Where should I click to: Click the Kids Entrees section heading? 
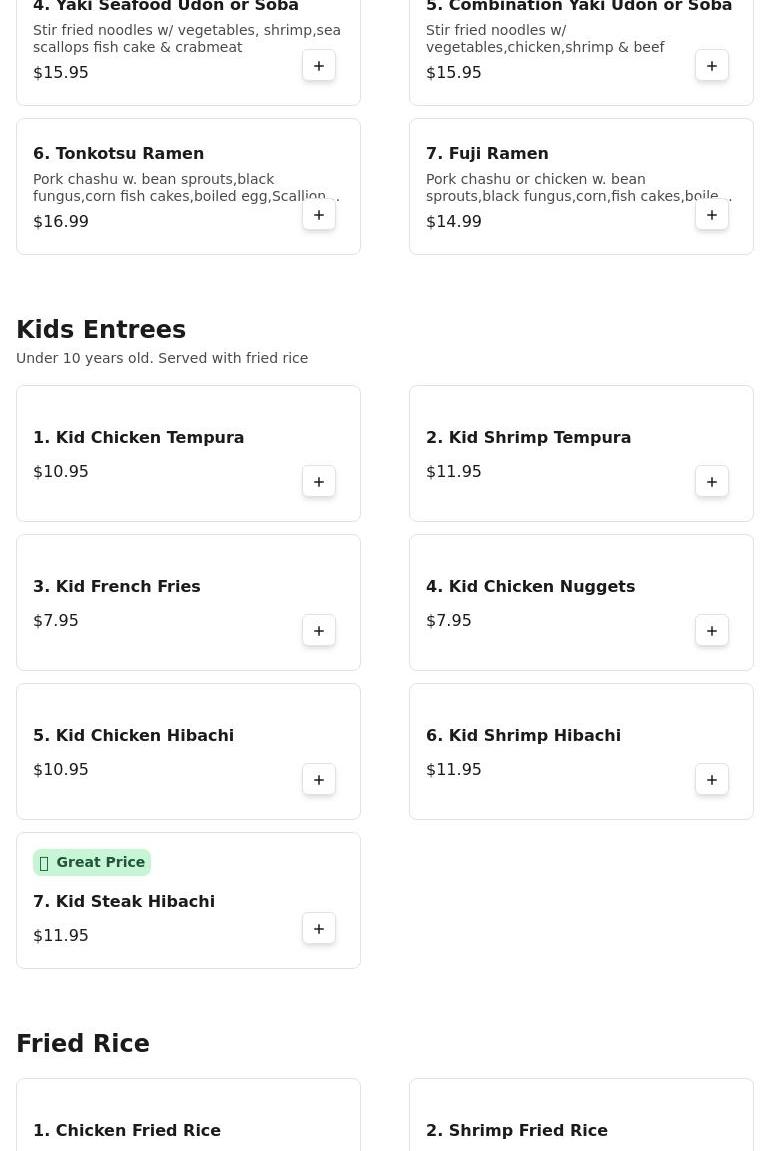[101, 330]
